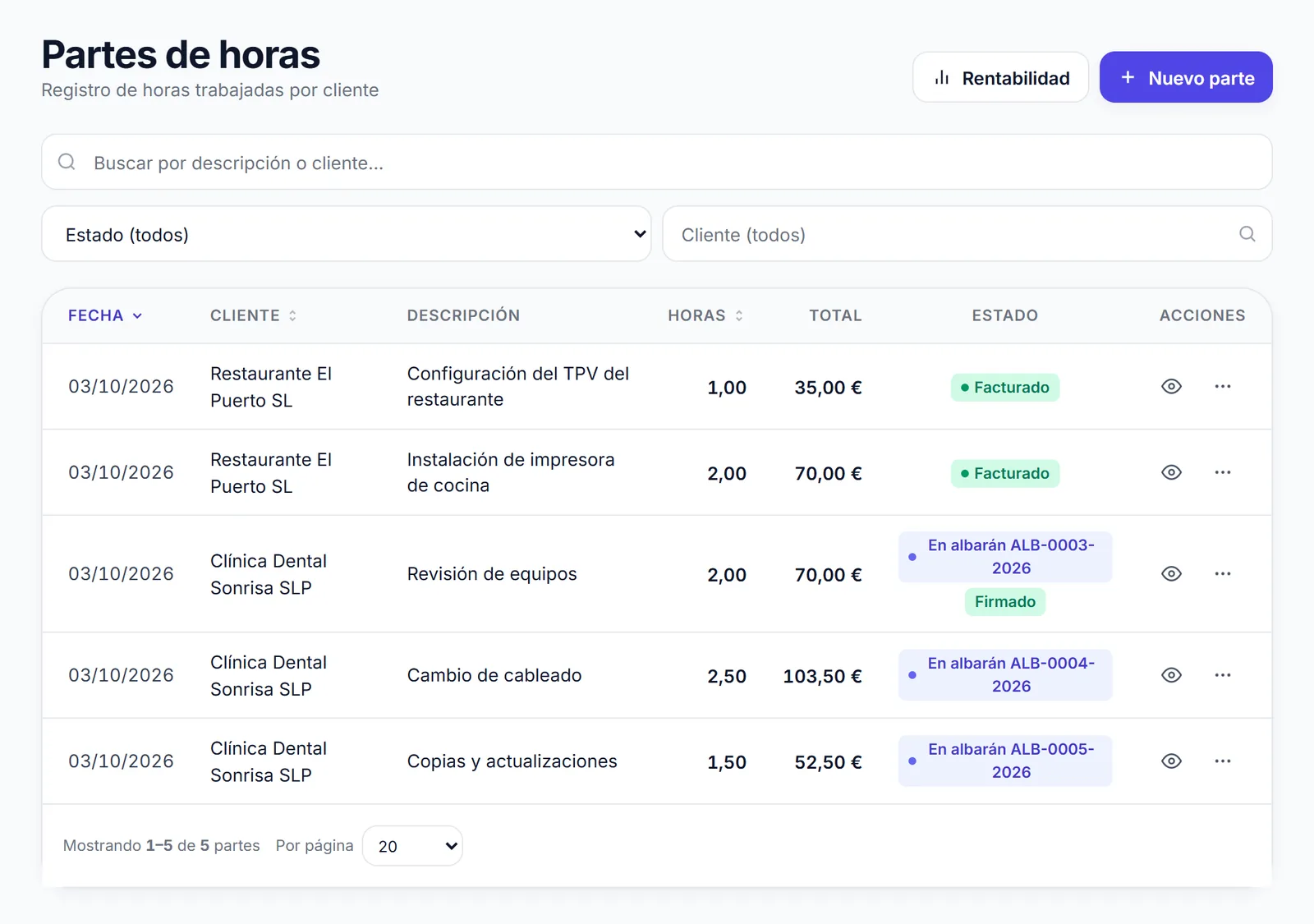Click the 52,50 € total value
The width and height of the screenshot is (1314, 924).
tap(828, 762)
